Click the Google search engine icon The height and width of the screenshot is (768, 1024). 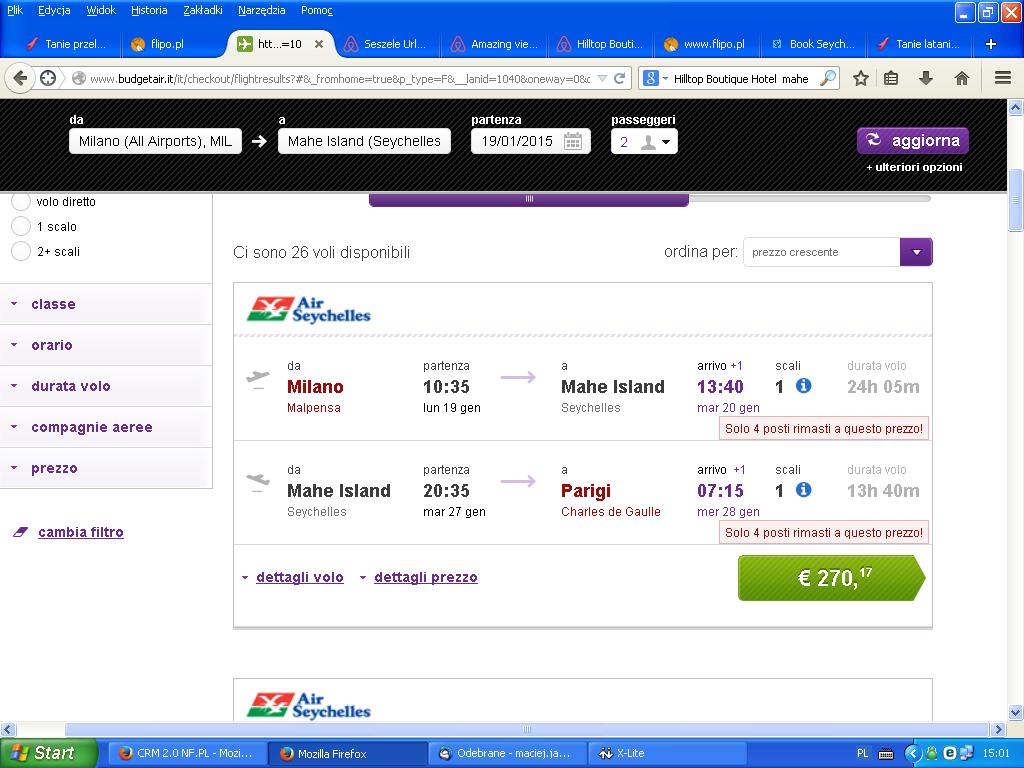coord(650,78)
